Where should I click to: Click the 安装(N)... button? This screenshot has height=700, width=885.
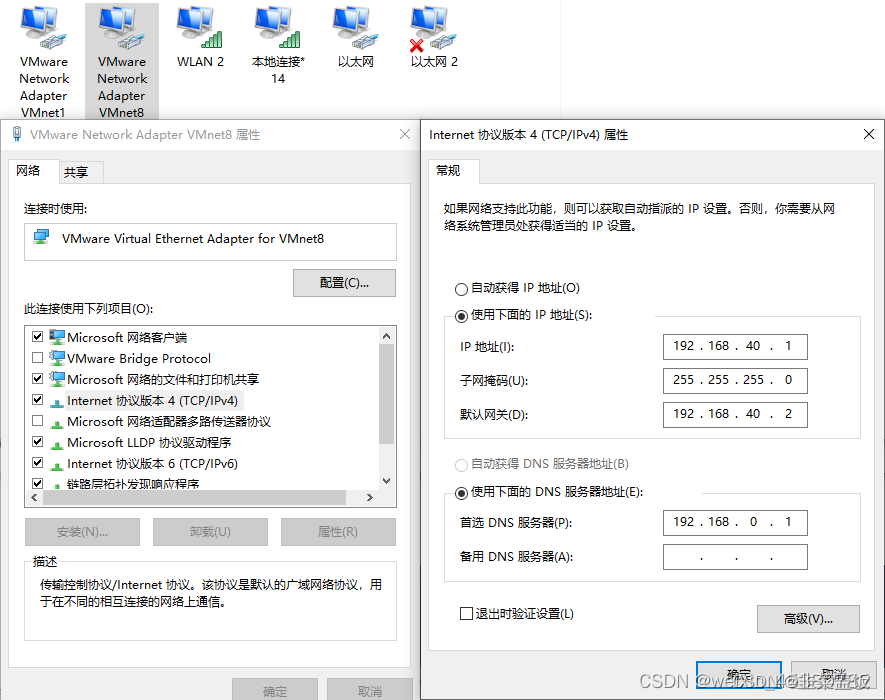coord(82,532)
